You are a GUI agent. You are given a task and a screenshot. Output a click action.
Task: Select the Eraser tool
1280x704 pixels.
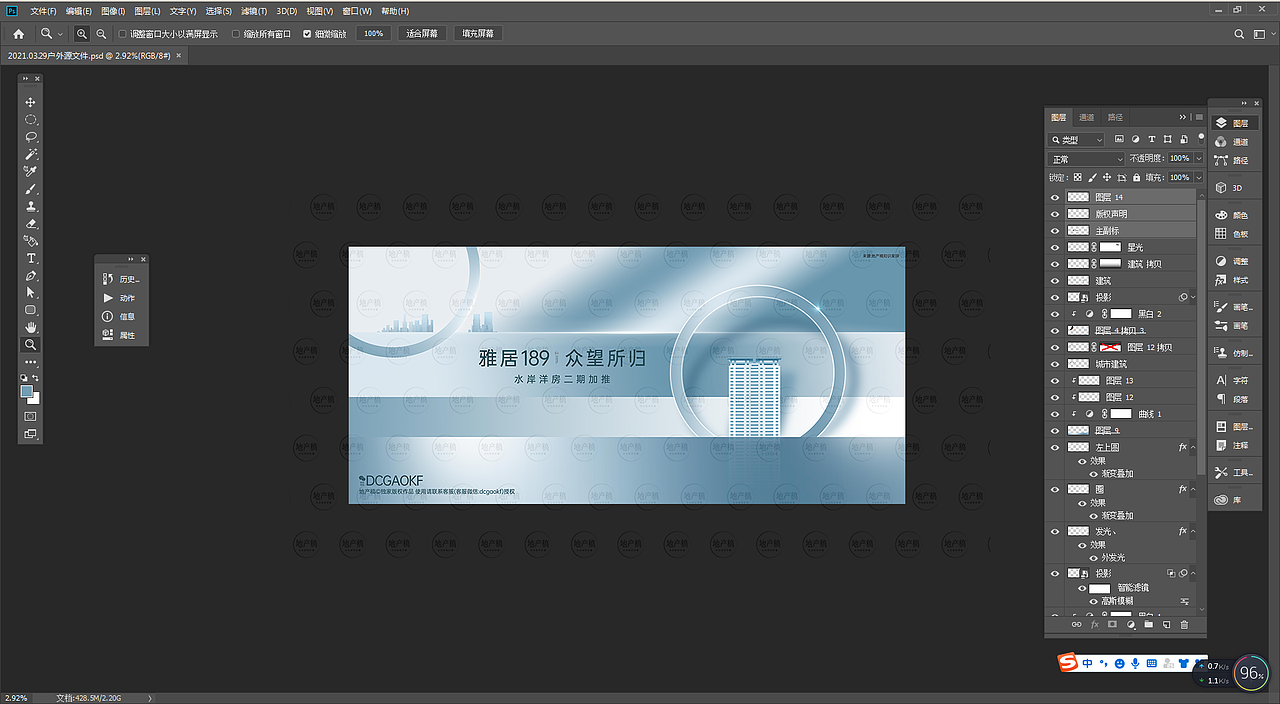(31, 224)
